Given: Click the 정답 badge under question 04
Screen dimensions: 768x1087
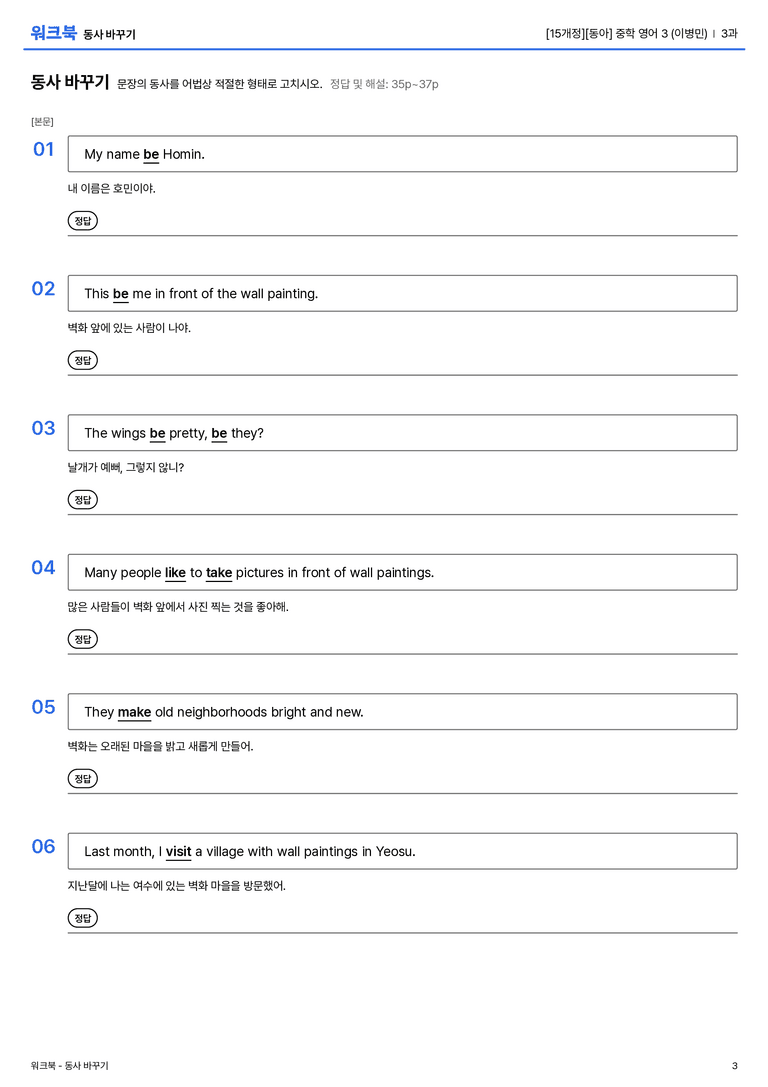Looking at the screenshot, I should click(82, 638).
